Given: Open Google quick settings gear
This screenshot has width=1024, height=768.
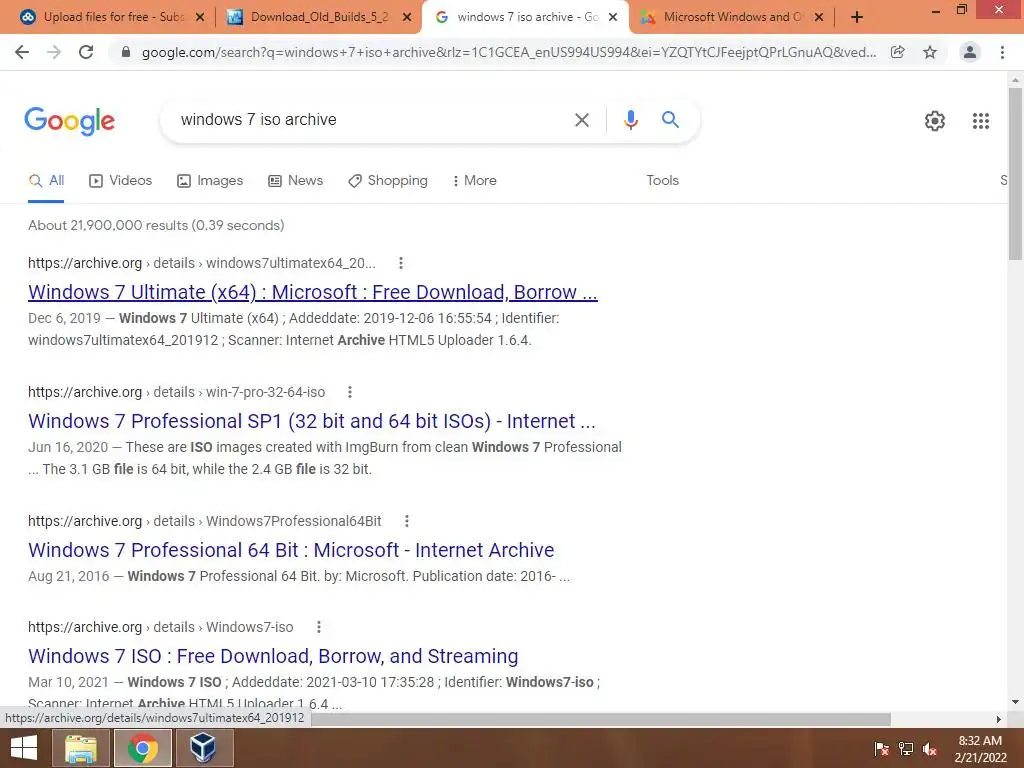Looking at the screenshot, I should (935, 121).
